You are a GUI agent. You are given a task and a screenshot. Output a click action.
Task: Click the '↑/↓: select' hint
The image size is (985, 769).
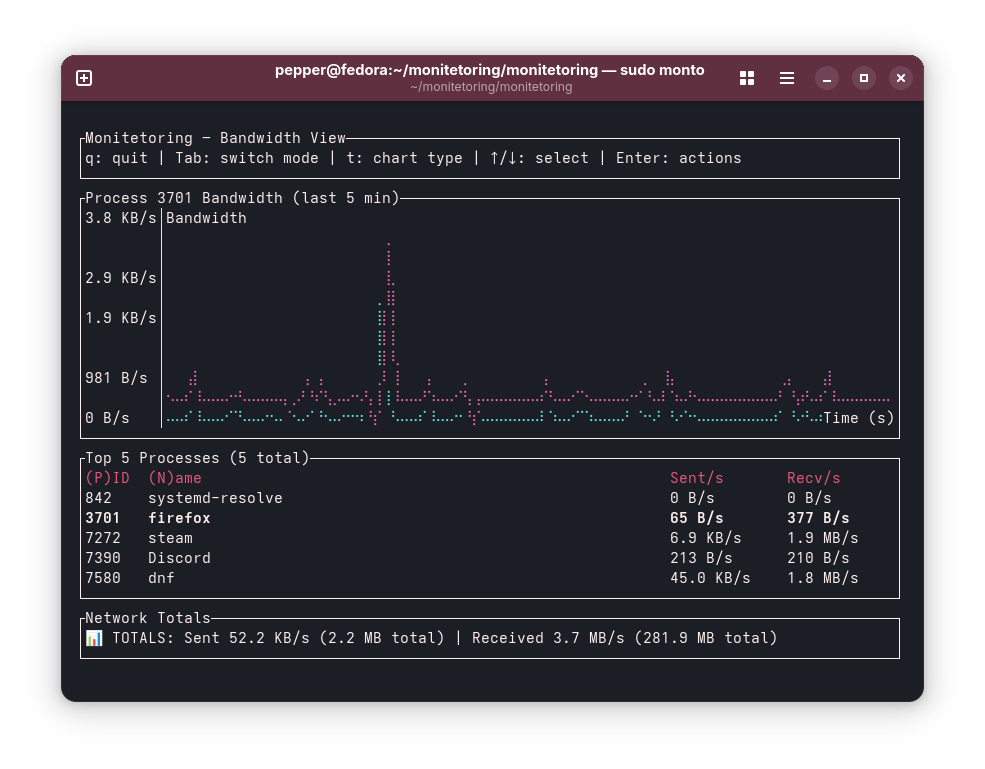click(539, 158)
